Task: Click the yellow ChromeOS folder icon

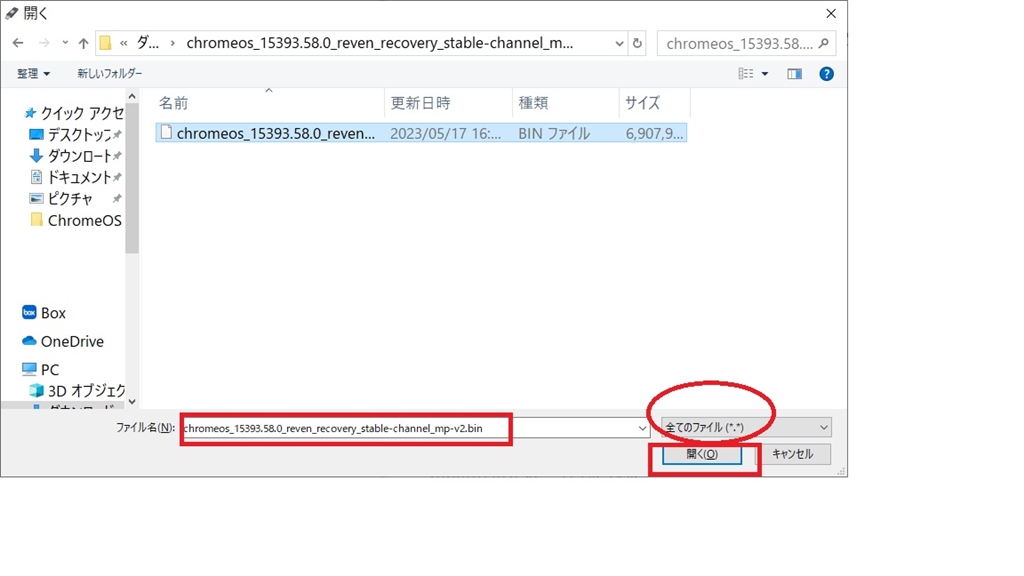Action: coord(37,220)
